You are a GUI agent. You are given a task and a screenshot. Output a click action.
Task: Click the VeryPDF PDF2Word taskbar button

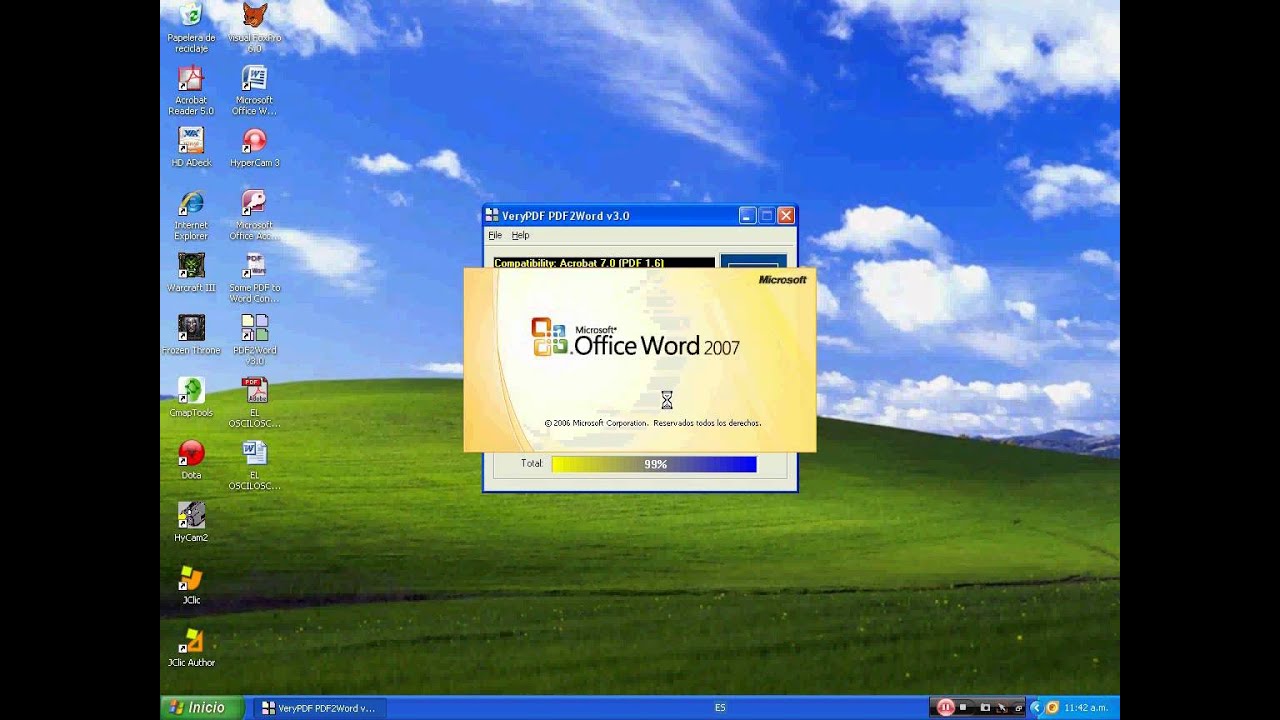pyautogui.click(x=319, y=708)
